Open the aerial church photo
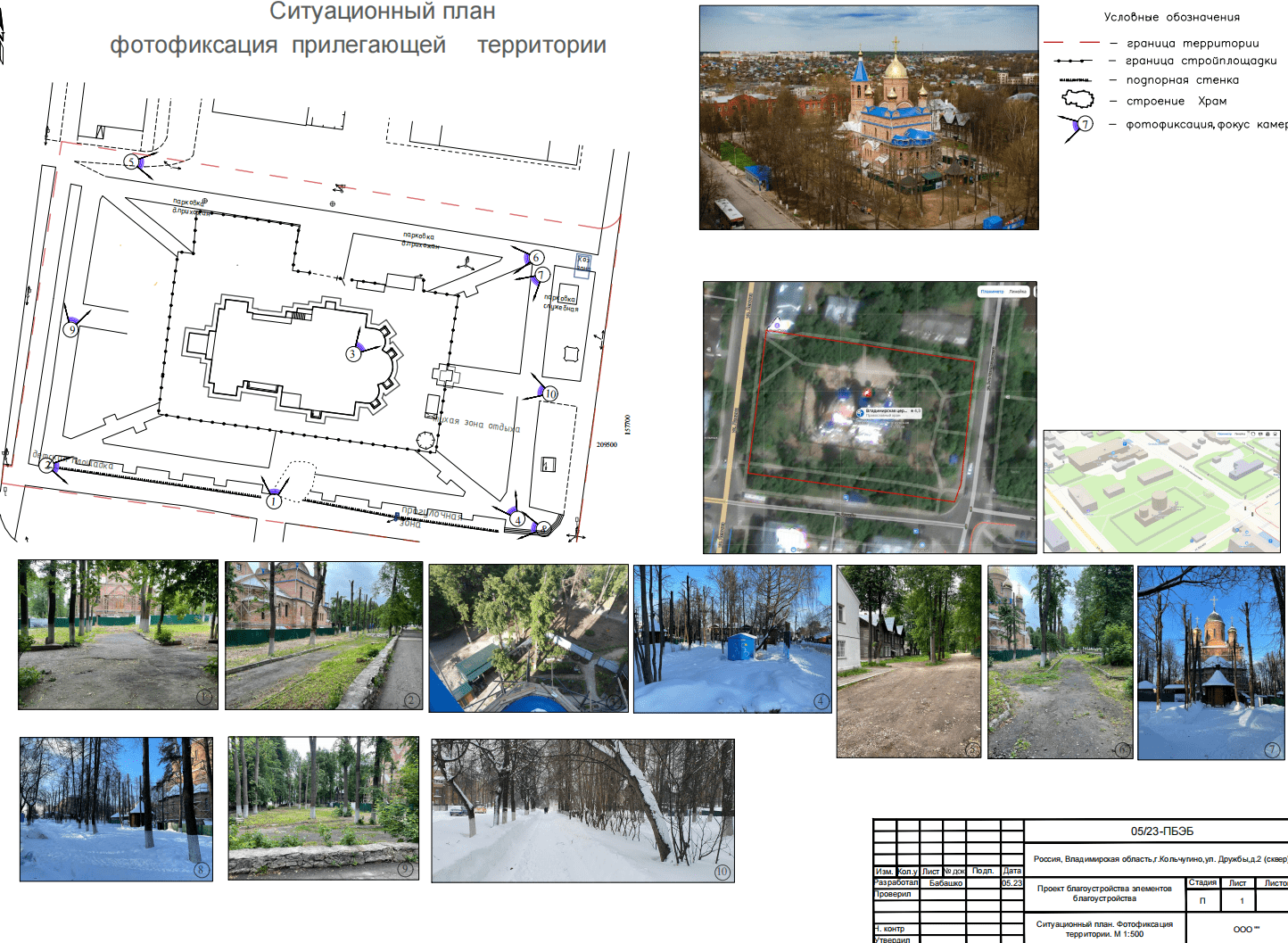Image resolution: width=1288 pixels, height=943 pixels. tap(869, 118)
